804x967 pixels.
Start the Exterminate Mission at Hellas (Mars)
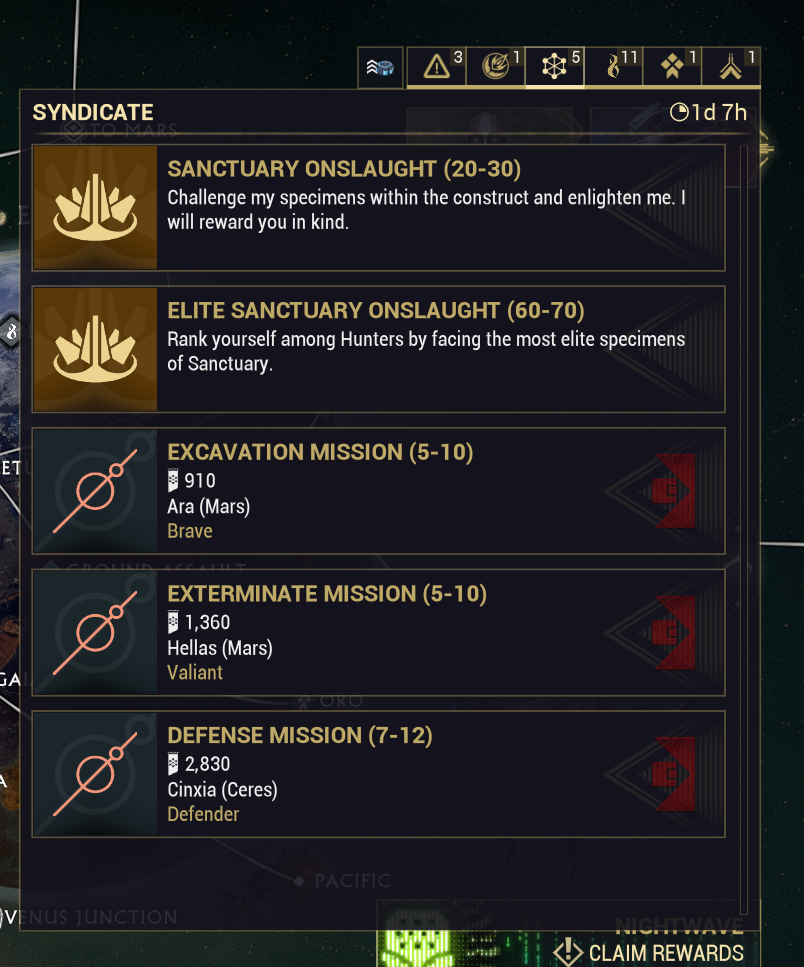(x=440, y=633)
